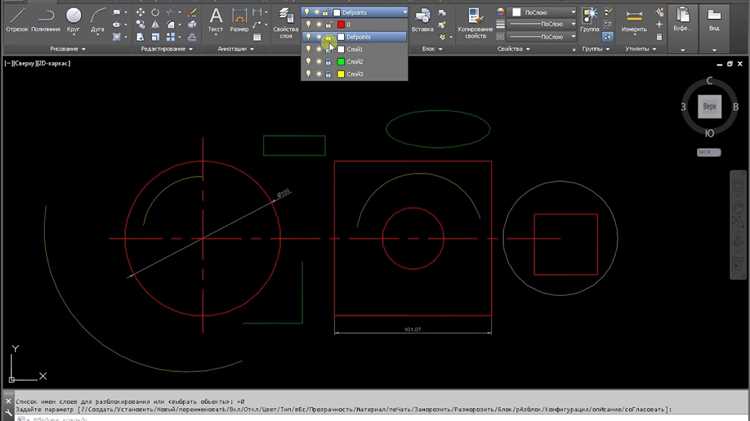This screenshot has width=750, height=421.
Task: Select the Группа (Group) tool
Action: click(590, 20)
